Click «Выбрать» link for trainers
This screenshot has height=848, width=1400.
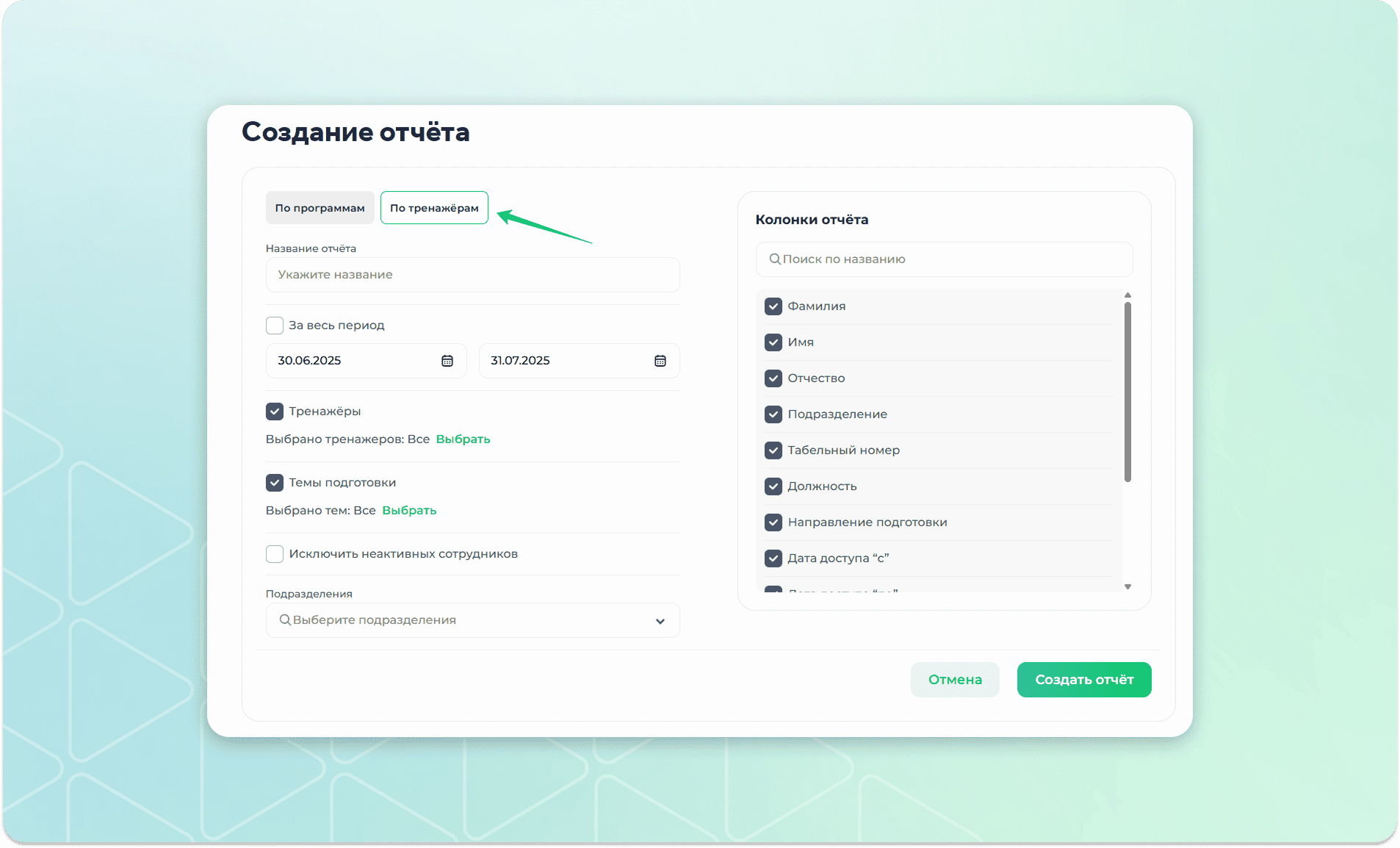[463, 439]
